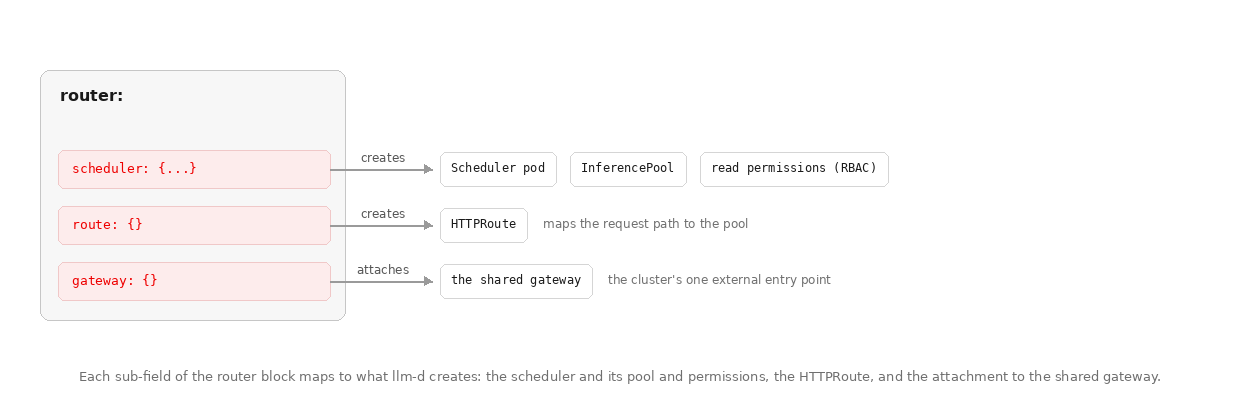Click the arrow line from the gateway field

378,282
